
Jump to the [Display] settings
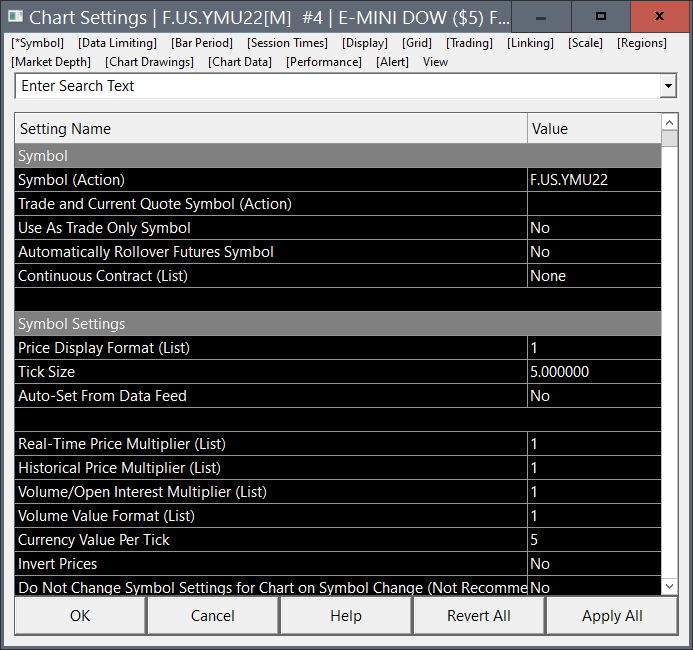click(x=365, y=43)
